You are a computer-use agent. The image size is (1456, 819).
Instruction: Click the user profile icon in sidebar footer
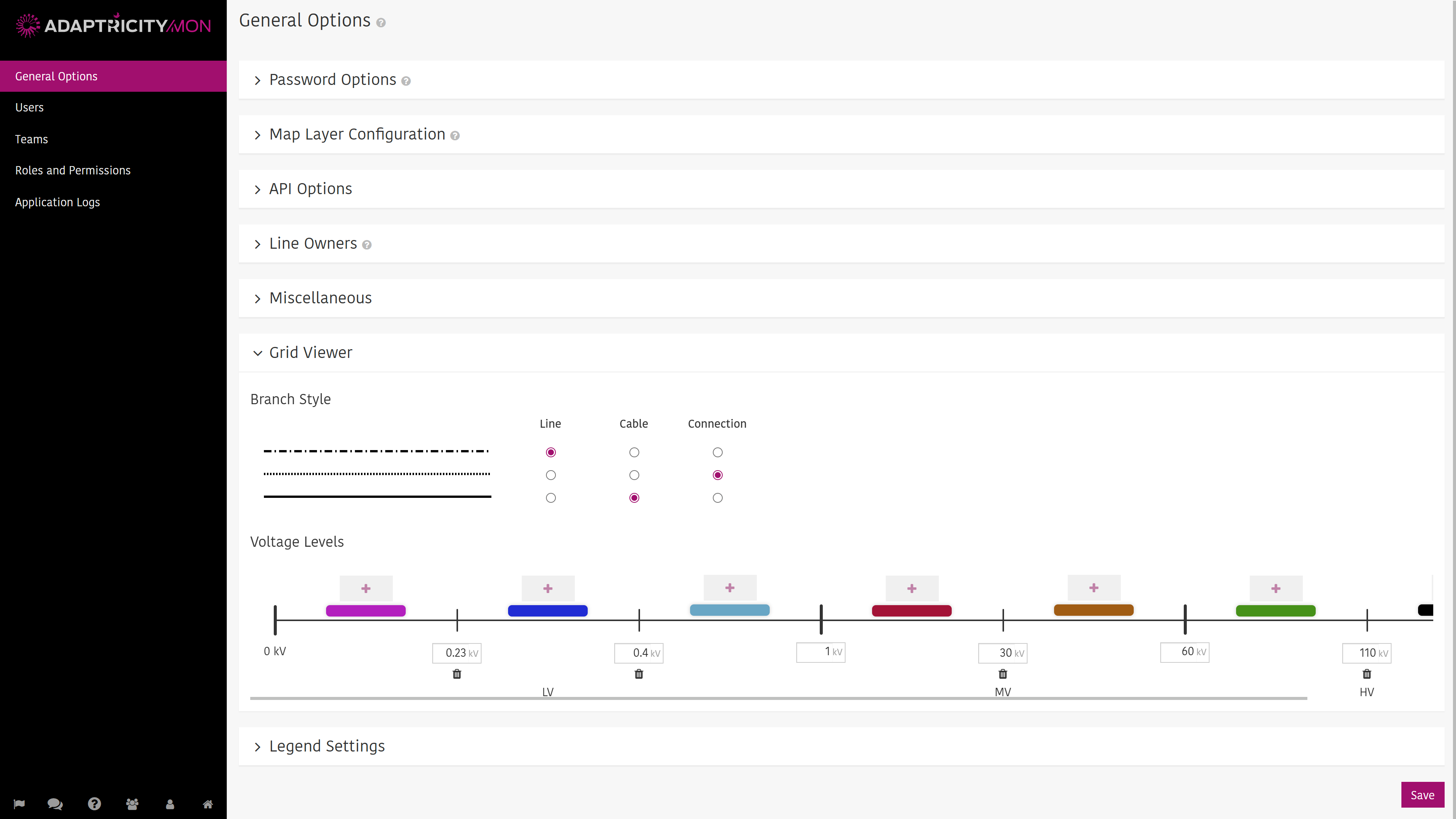tap(169, 804)
